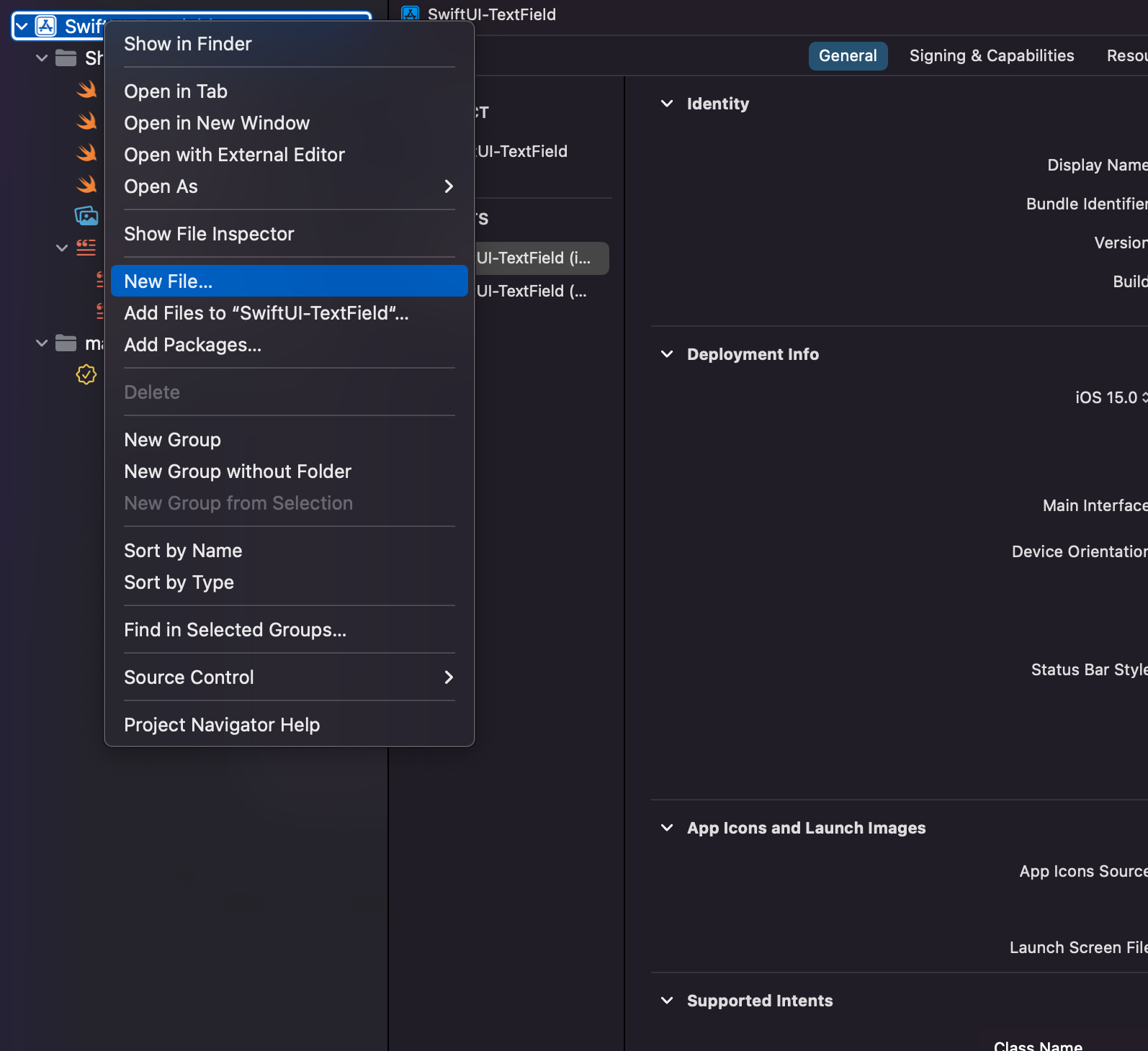Select the 'ma' folder icon

(x=66, y=343)
